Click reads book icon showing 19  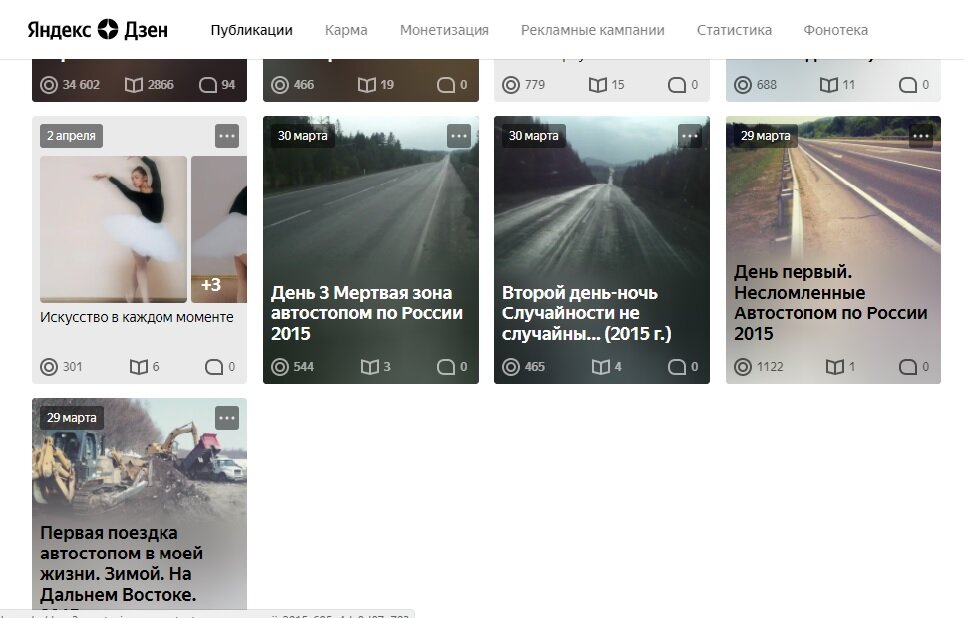367,85
